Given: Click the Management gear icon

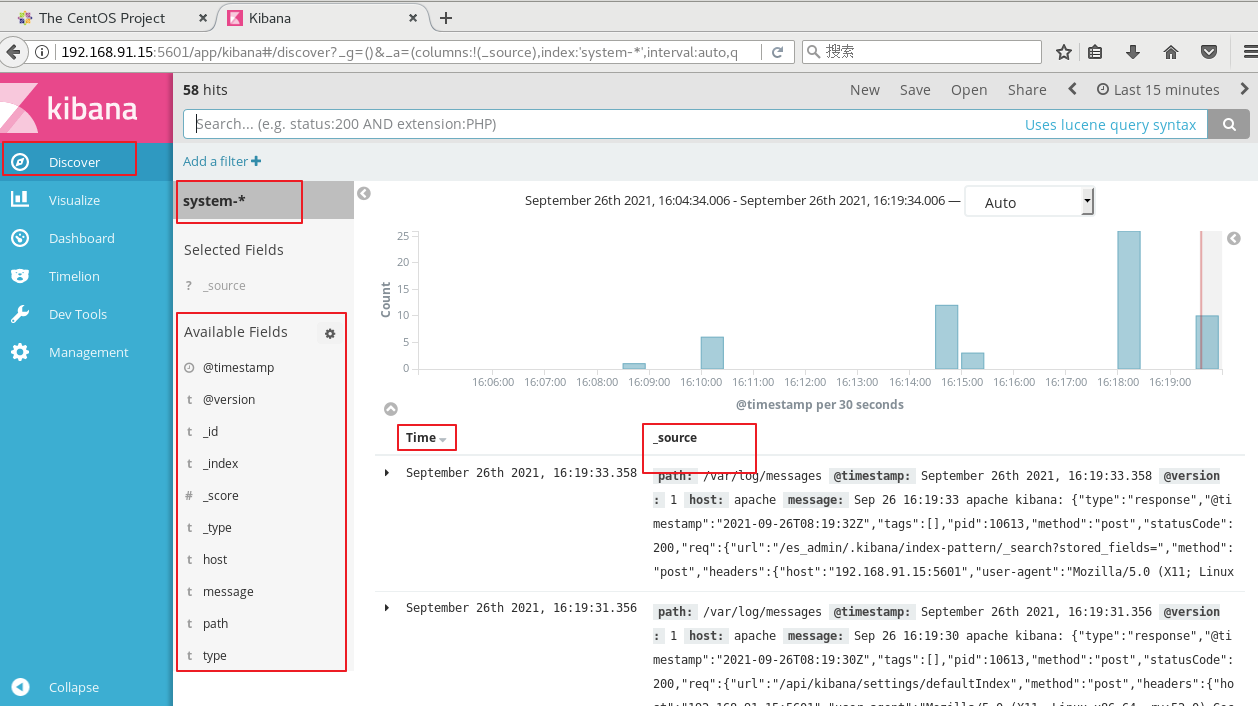Looking at the screenshot, I should click(20, 352).
